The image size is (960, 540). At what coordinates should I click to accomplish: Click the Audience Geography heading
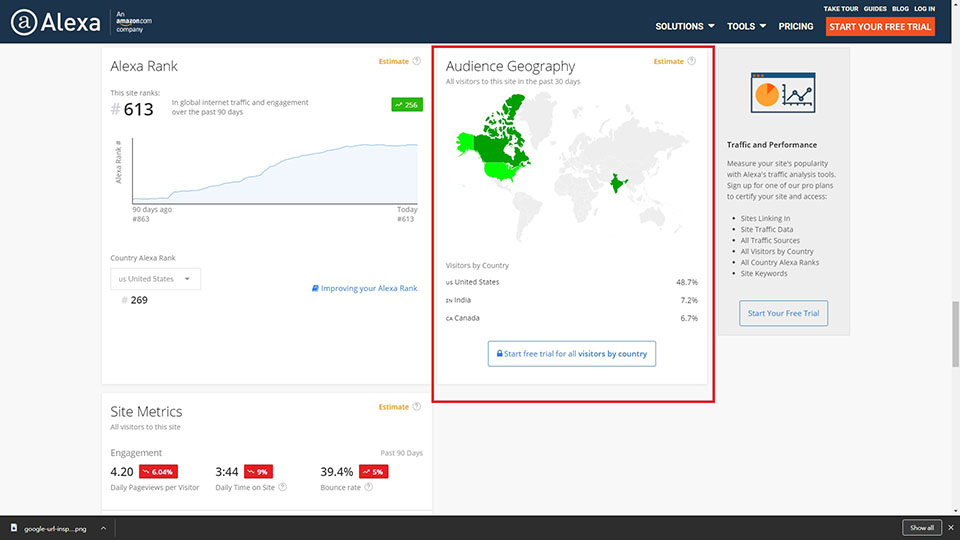coord(511,66)
